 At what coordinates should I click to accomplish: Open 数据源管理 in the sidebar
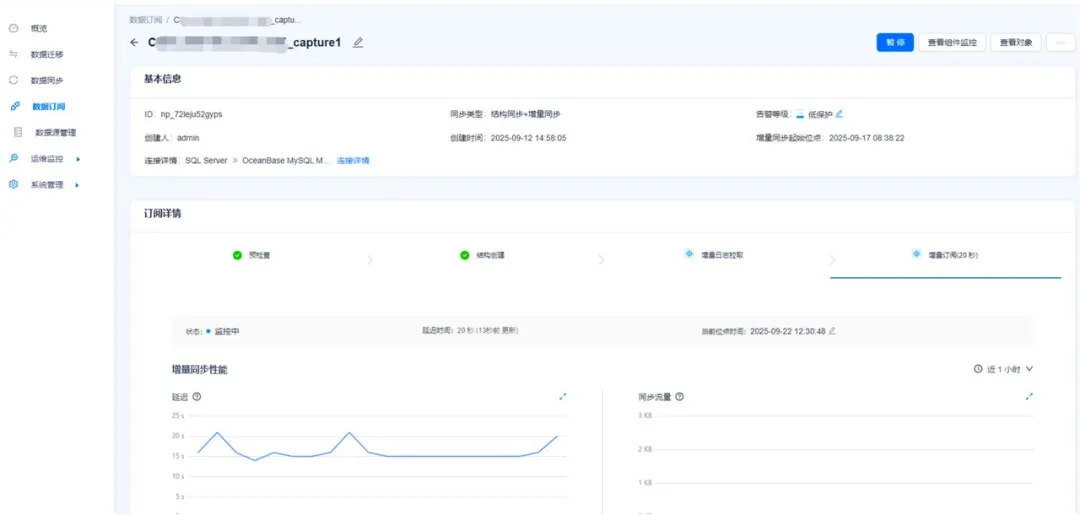55,132
